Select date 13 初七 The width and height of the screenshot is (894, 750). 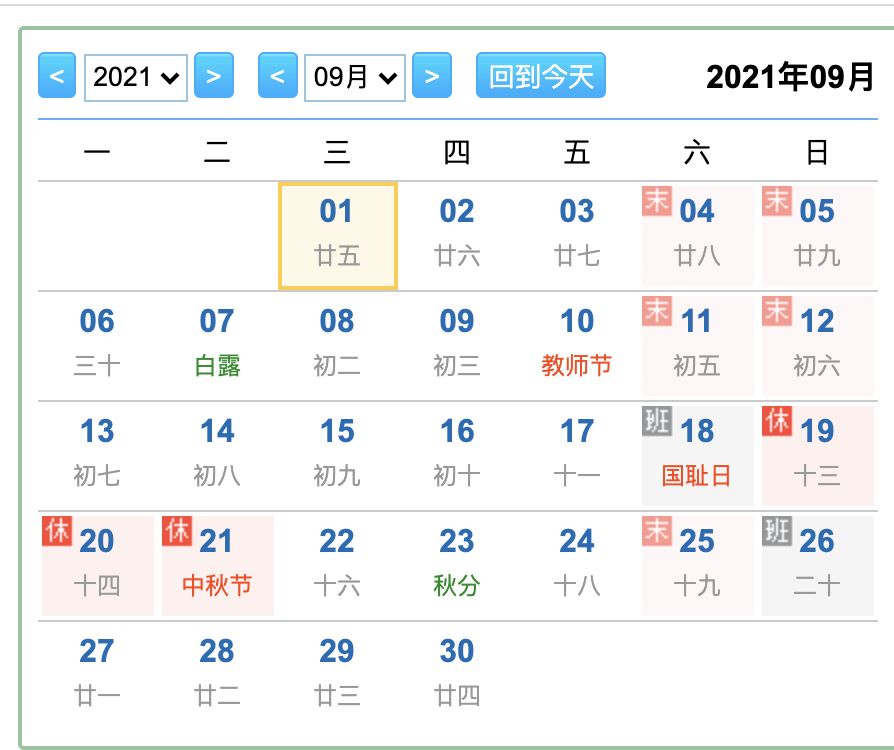pyautogui.click(x=97, y=456)
